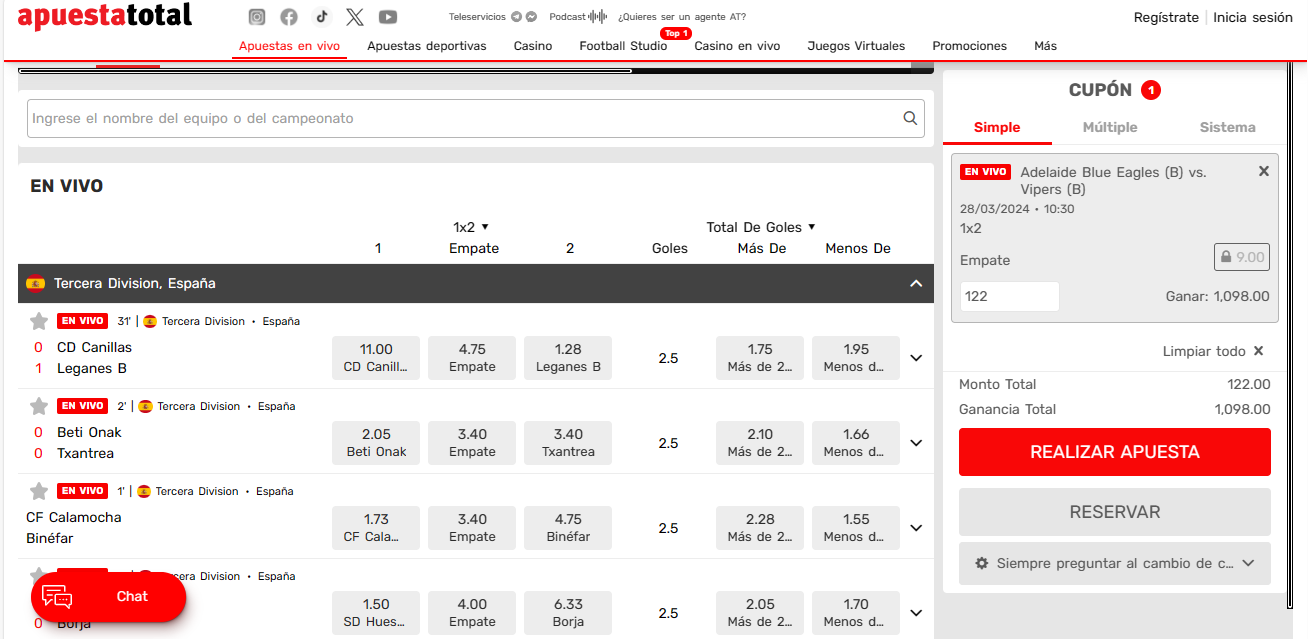The height and width of the screenshot is (639, 1308).
Task: Click the Telegram icon beside Teleservicios
Action: pyautogui.click(x=516, y=17)
